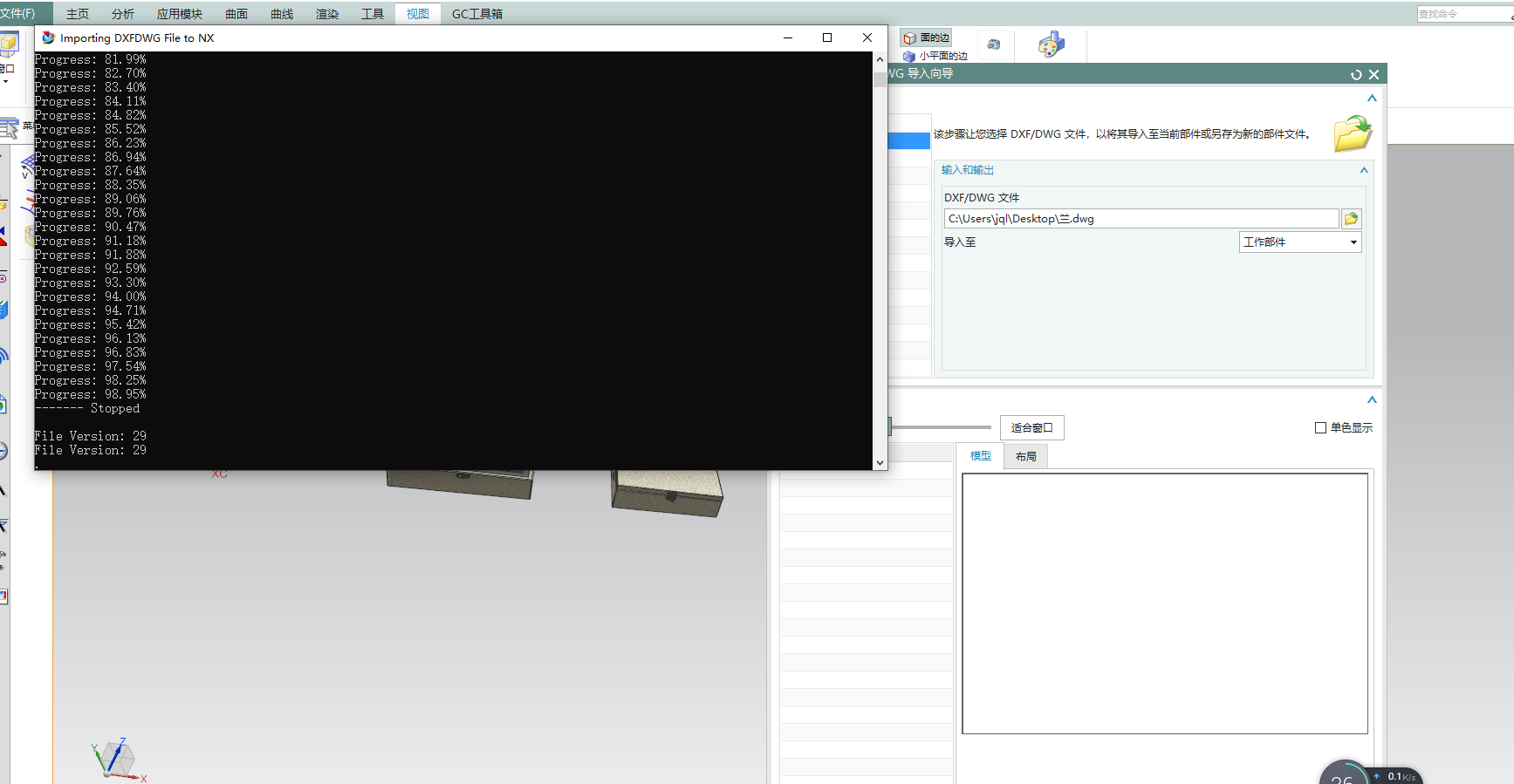Click the preview zoom slider track

click(941, 427)
